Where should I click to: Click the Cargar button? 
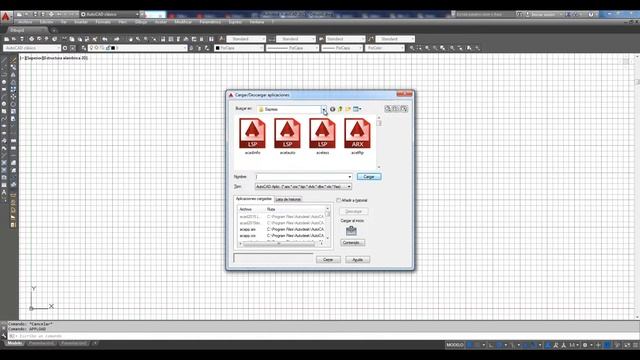pyautogui.click(x=369, y=177)
